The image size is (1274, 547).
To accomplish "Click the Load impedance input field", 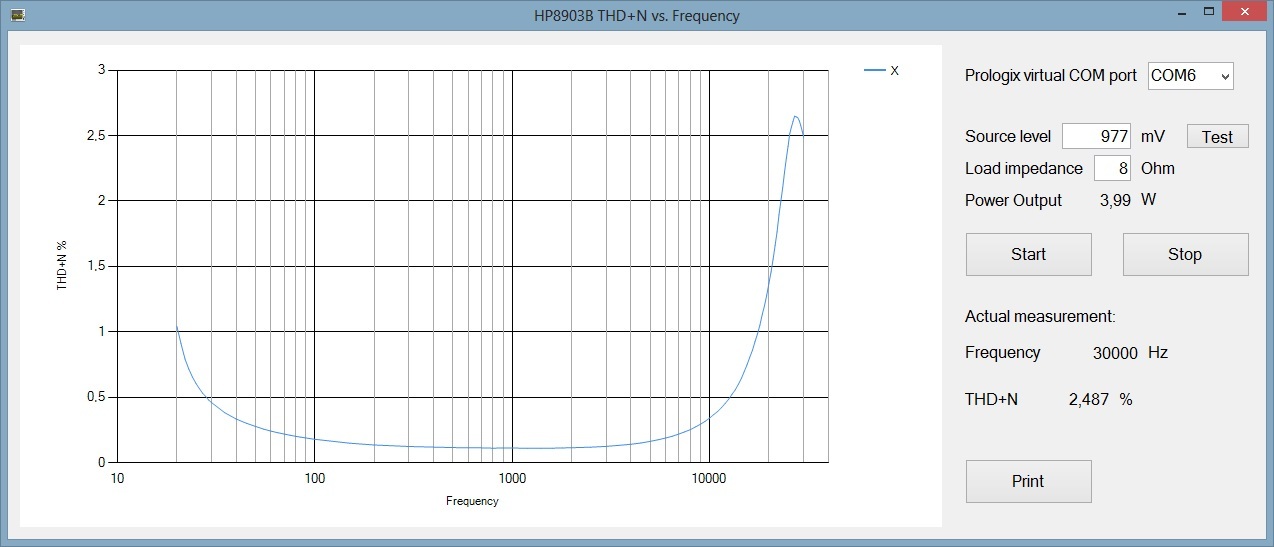I will pos(1112,168).
